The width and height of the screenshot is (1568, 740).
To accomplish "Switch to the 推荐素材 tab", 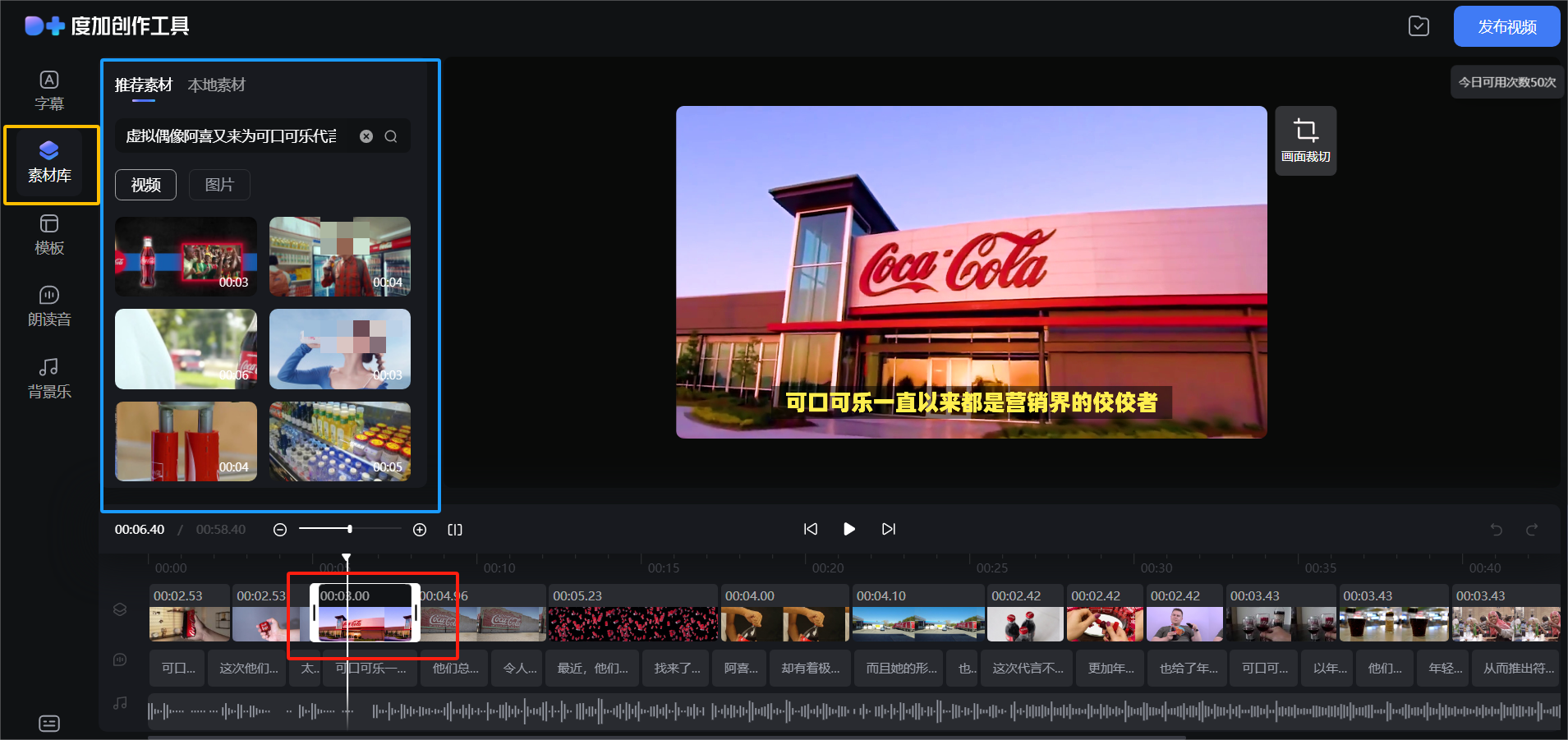I will 144,85.
